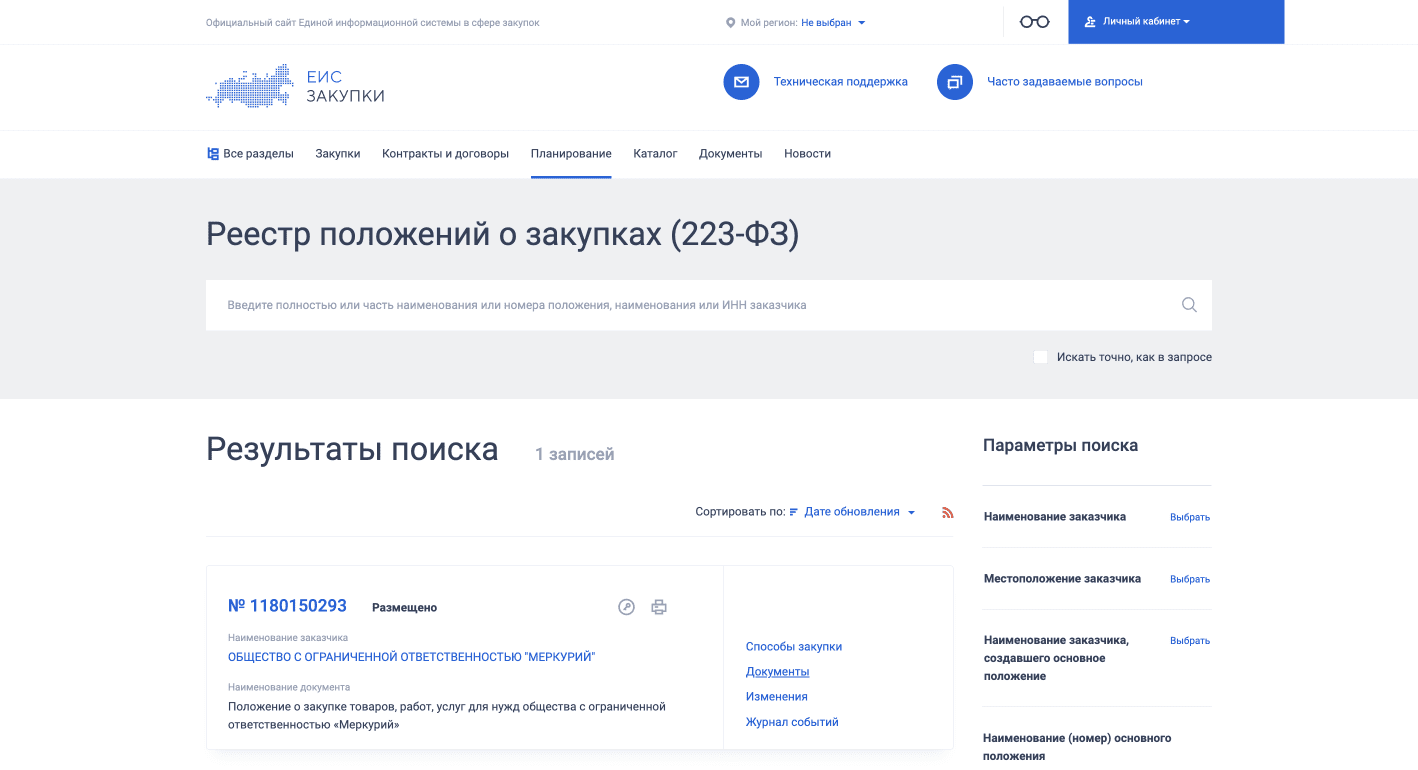Click the Все разделы grid icon

coord(212,154)
